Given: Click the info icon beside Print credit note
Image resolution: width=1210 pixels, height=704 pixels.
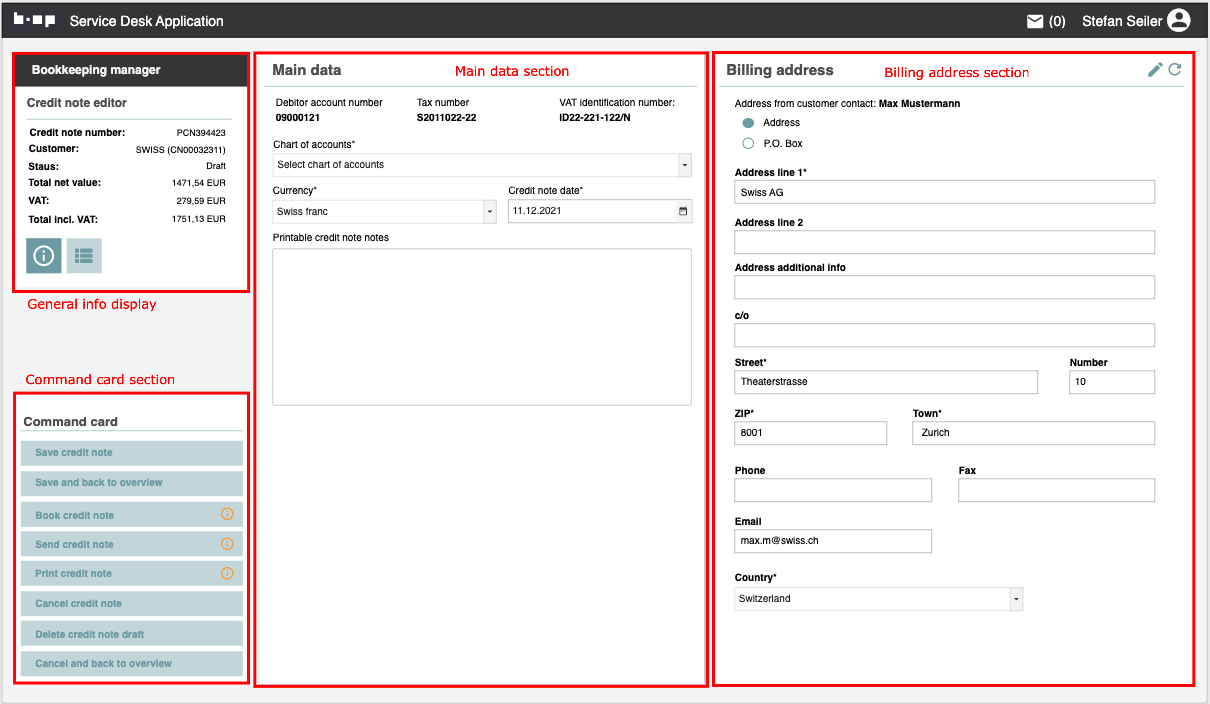Looking at the screenshot, I should [227, 573].
